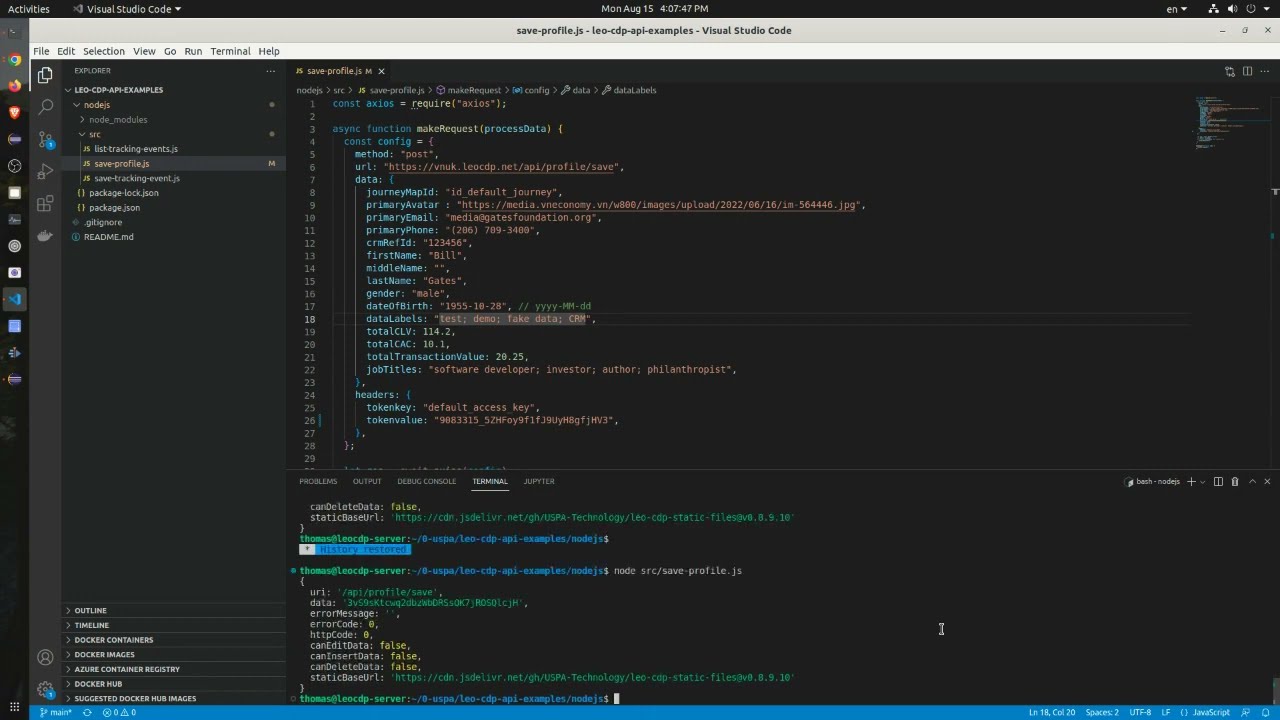
Task: Open the Search view in the activity bar
Action: 45,107
